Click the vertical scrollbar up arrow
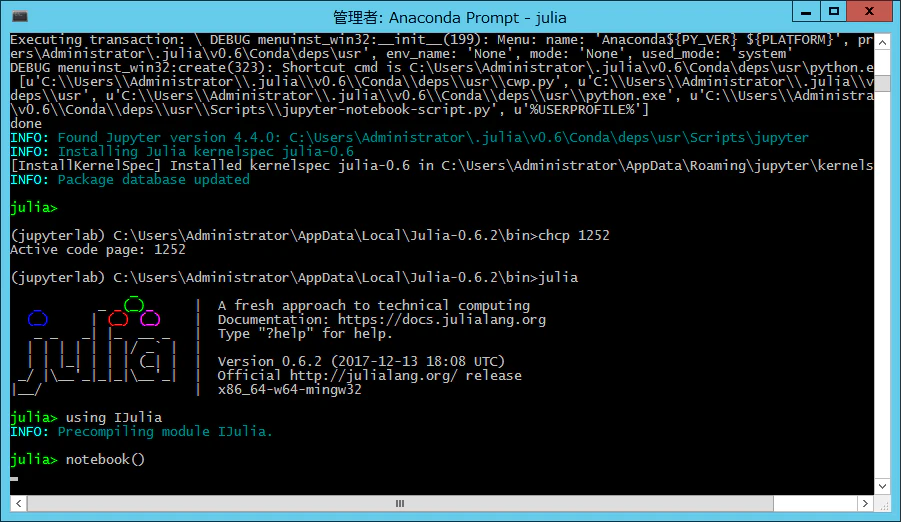Image resolution: width=901 pixels, height=522 pixels. coord(882,42)
